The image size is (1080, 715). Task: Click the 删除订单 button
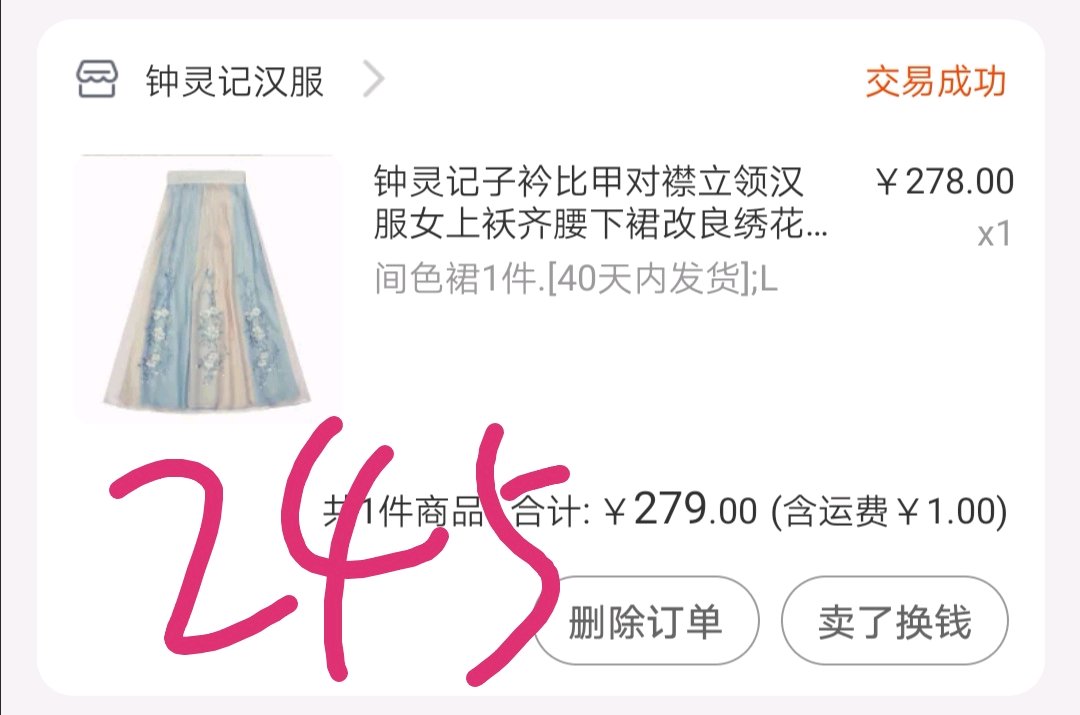pyautogui.click(x=646, y=621)
